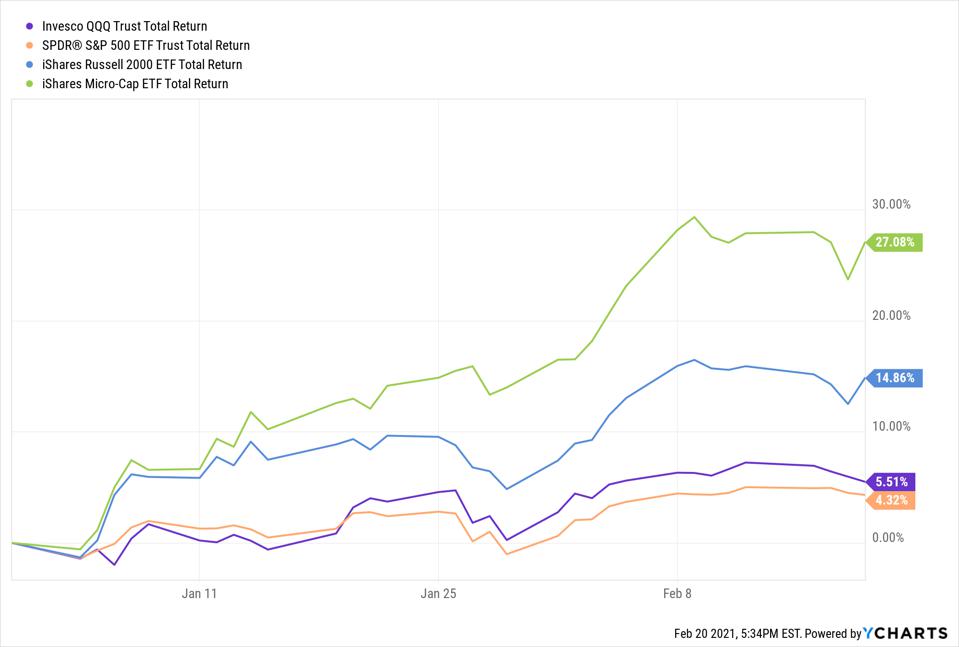This screenshot has width=959, height=647.
Task: Toggle SPDR S&P 500 ETF Trust series label
Action: click(x=146, y=45)
